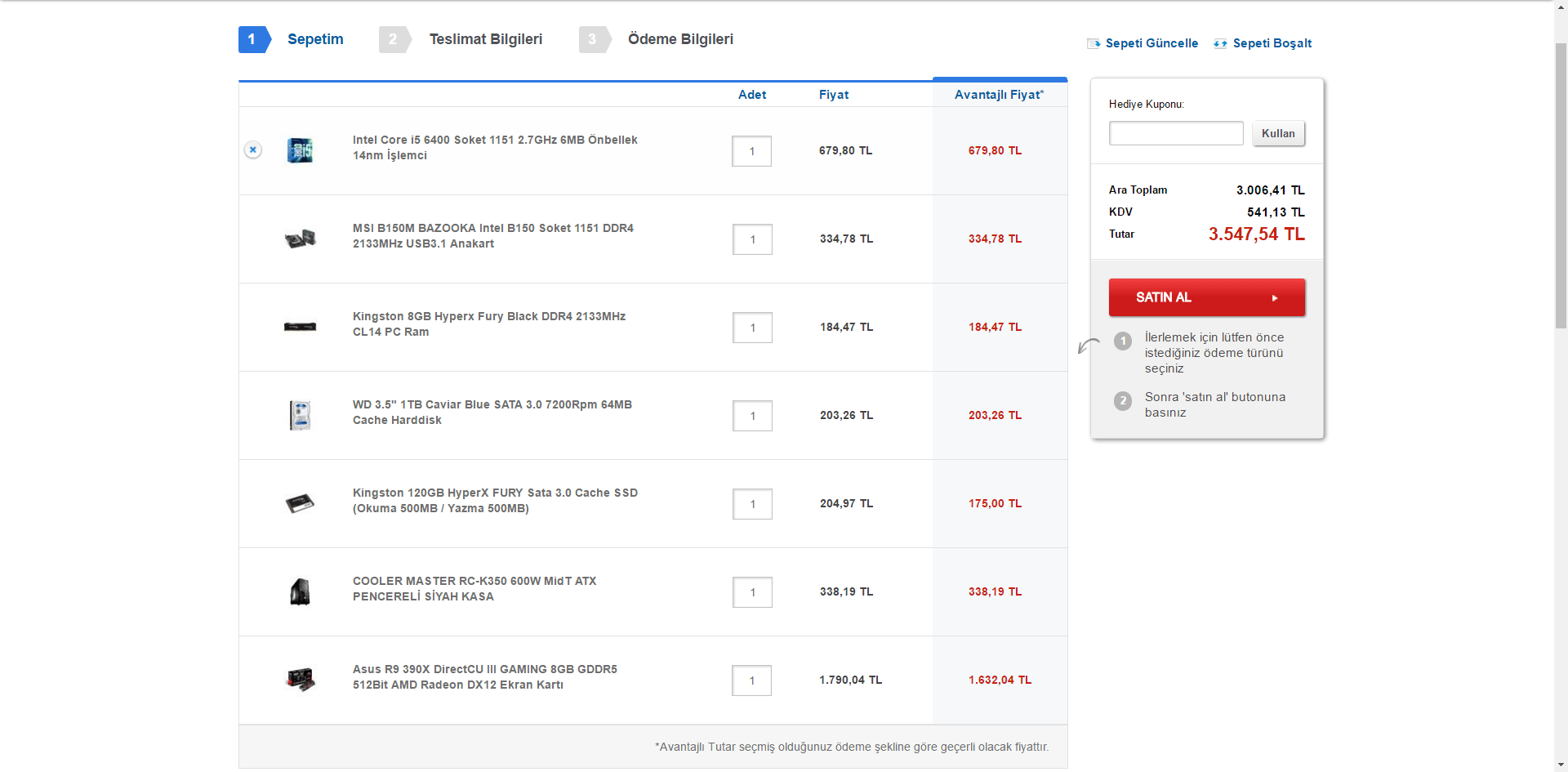Click the Cooler Master case thumbnail
1568x772 pixels.
[x=300, y=591]
